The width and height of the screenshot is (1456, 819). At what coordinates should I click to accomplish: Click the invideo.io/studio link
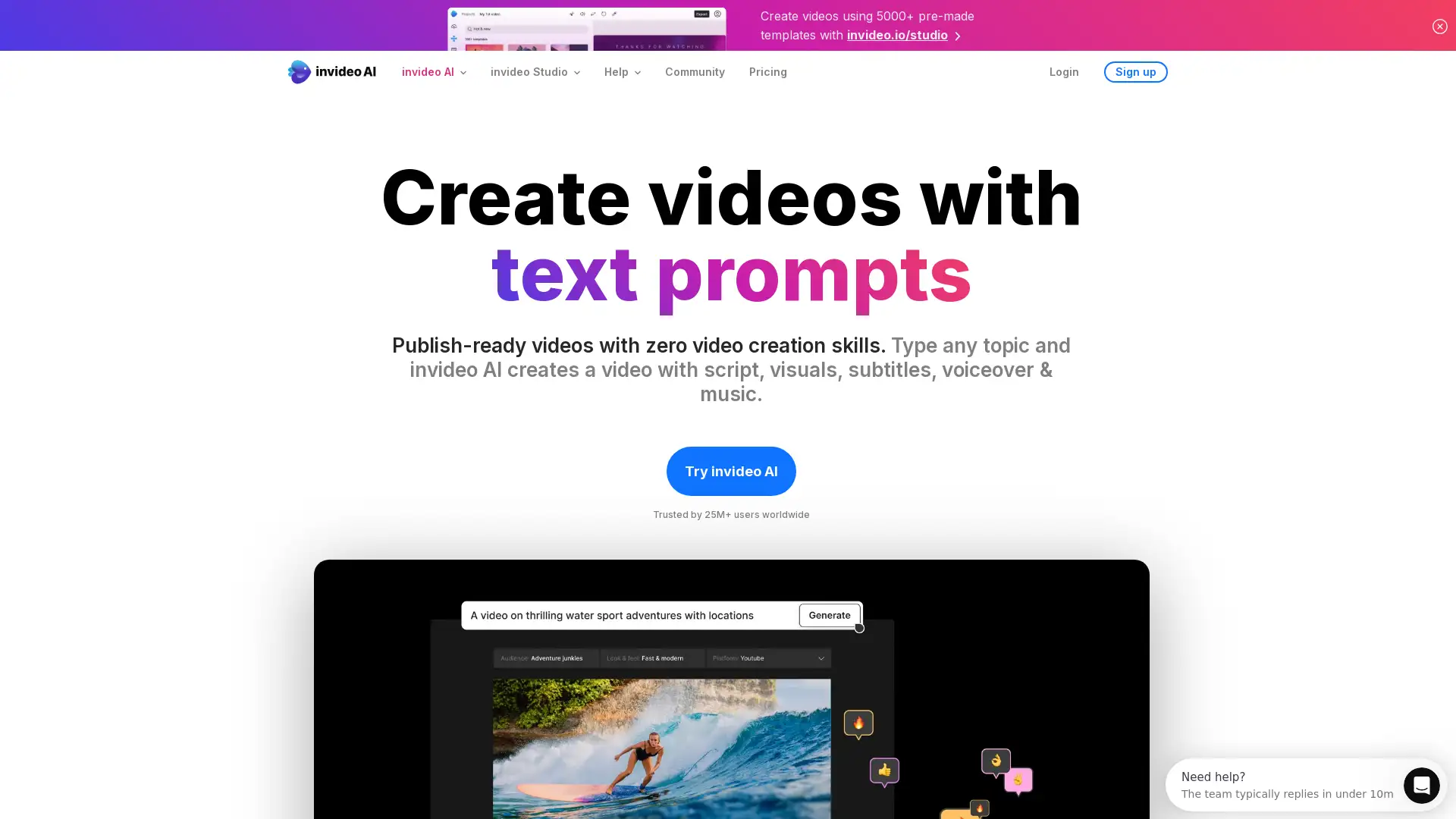click(x=897, y=35)
